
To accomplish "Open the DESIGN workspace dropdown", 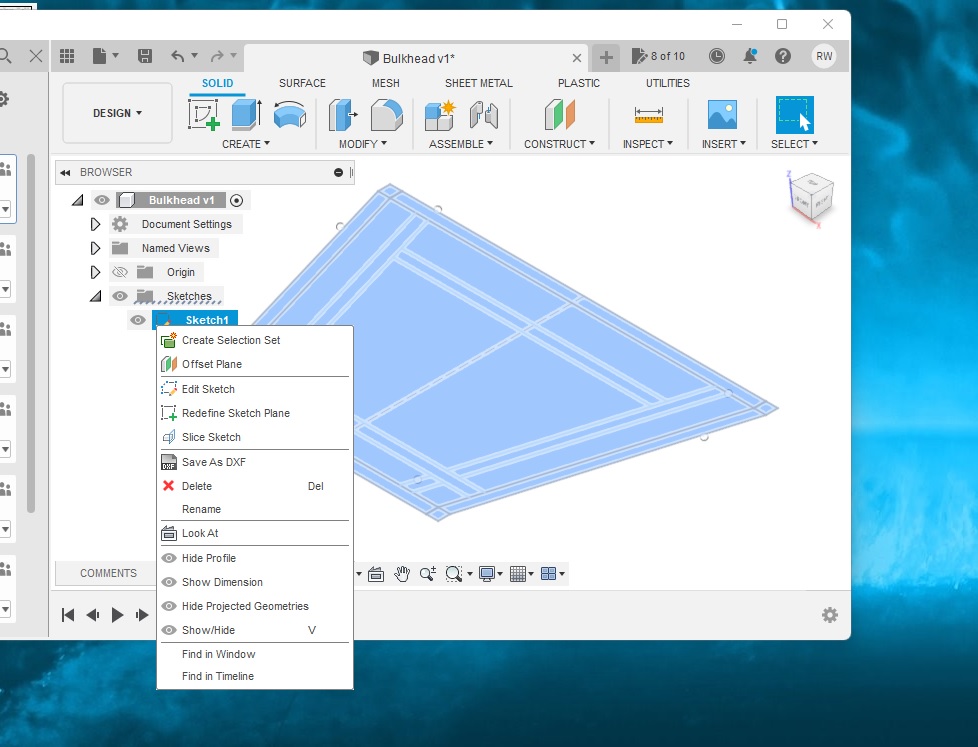I will (x=117, y=113).
